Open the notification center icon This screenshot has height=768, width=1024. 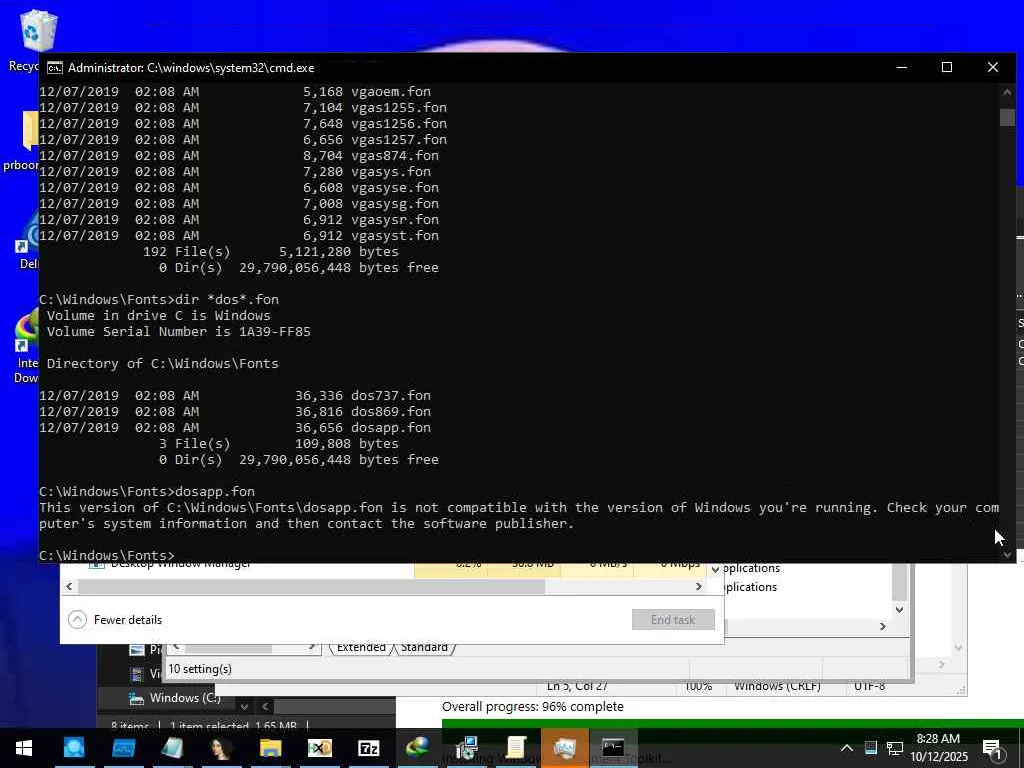click(x=991, y=749)
